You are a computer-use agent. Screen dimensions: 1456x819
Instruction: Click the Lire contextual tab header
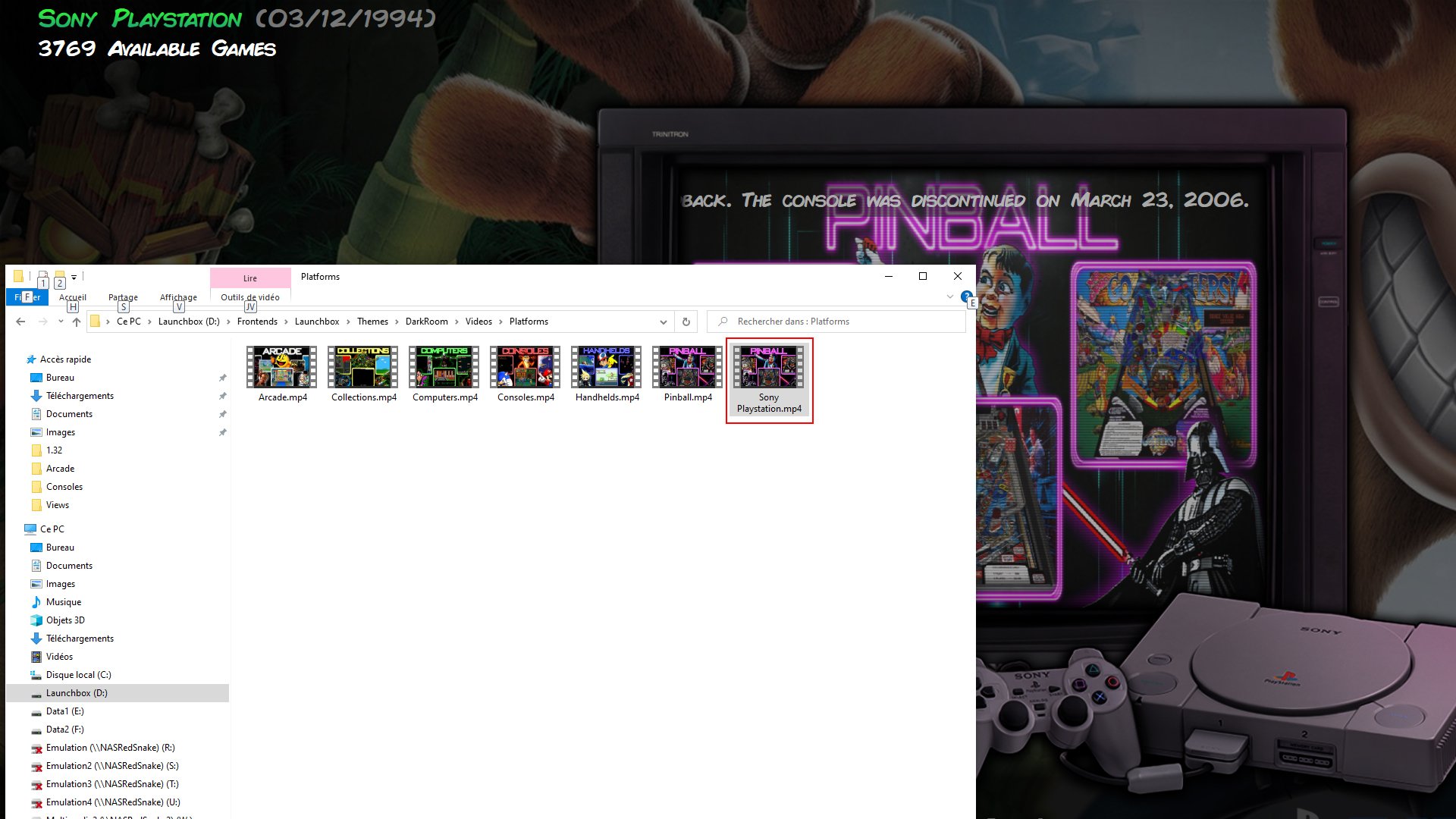pyautogui.click(x=250, y=278)
